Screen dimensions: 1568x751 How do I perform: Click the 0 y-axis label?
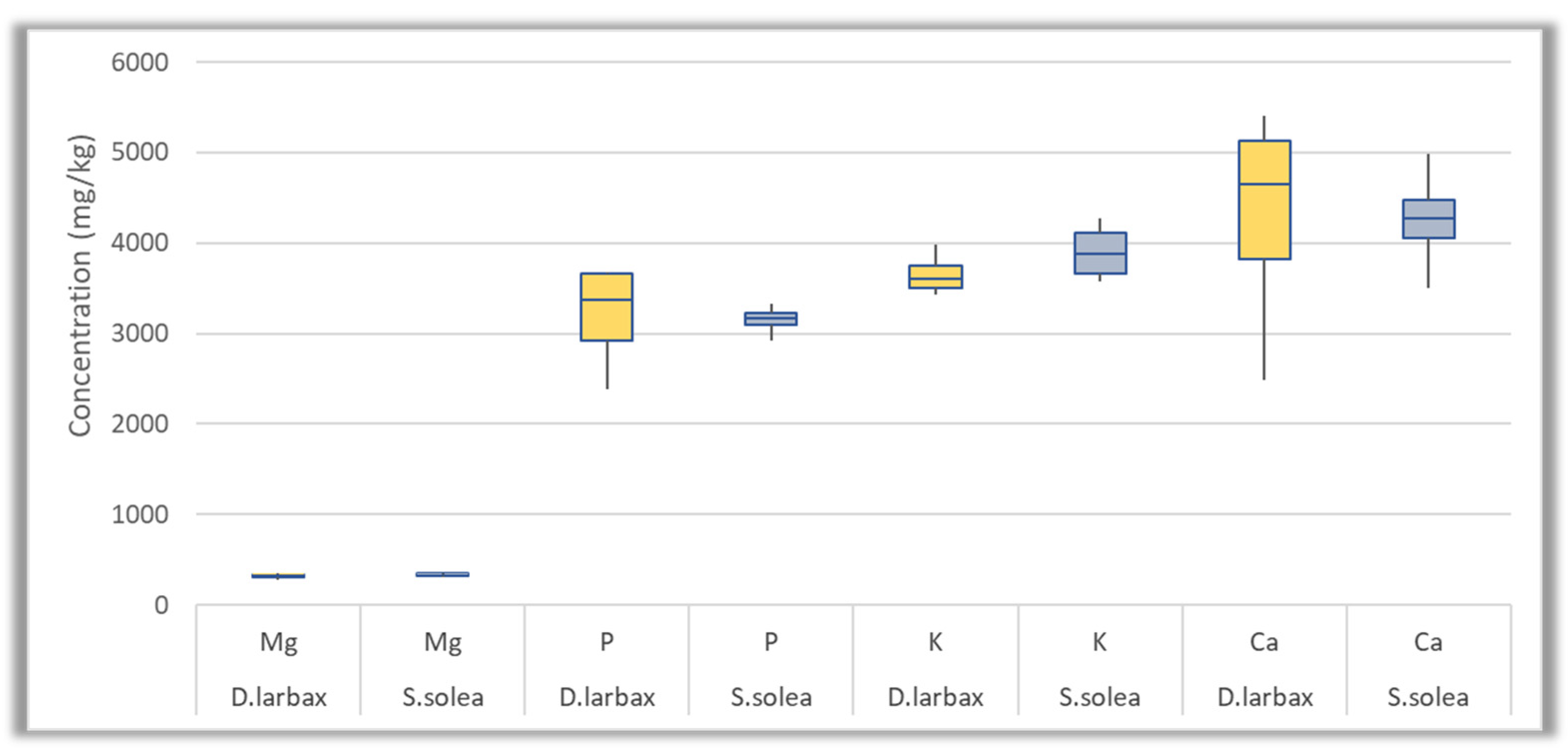click(161, 605)
